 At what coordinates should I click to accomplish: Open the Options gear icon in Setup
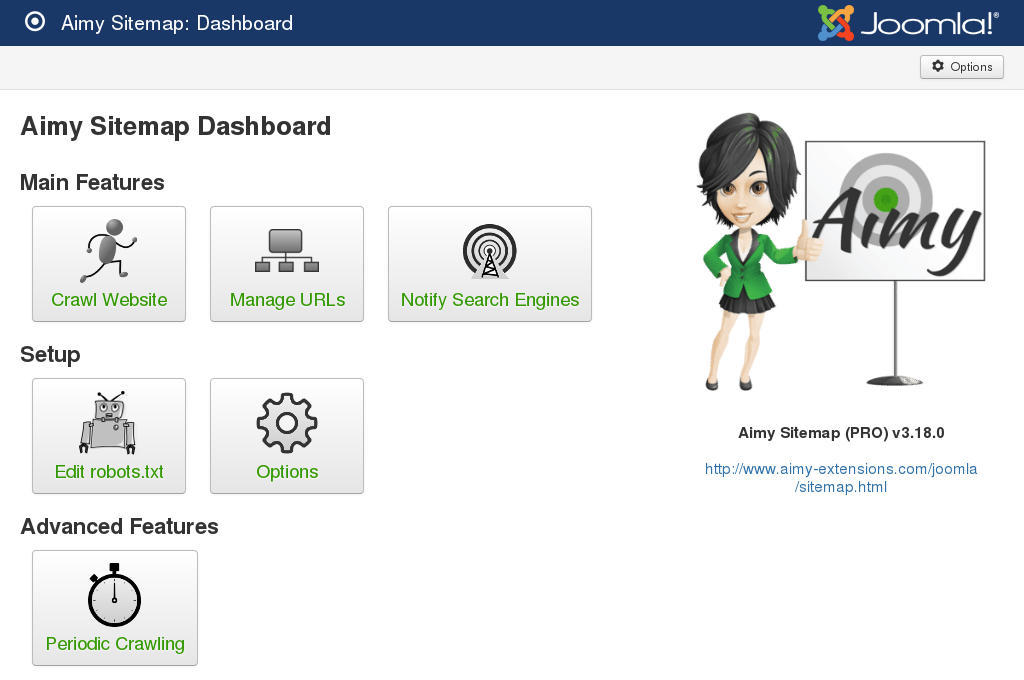[287, 422]
